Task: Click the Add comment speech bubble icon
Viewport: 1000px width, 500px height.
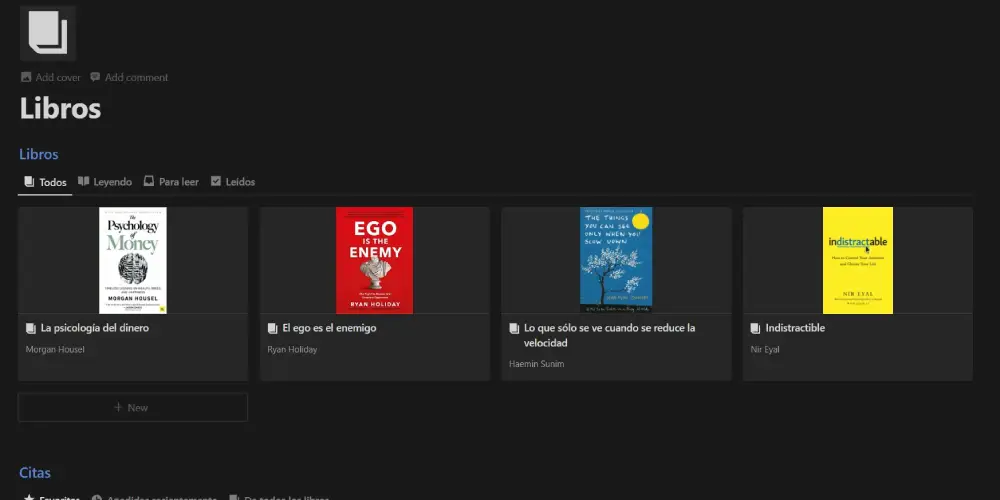Action: (x=95, y=77)
